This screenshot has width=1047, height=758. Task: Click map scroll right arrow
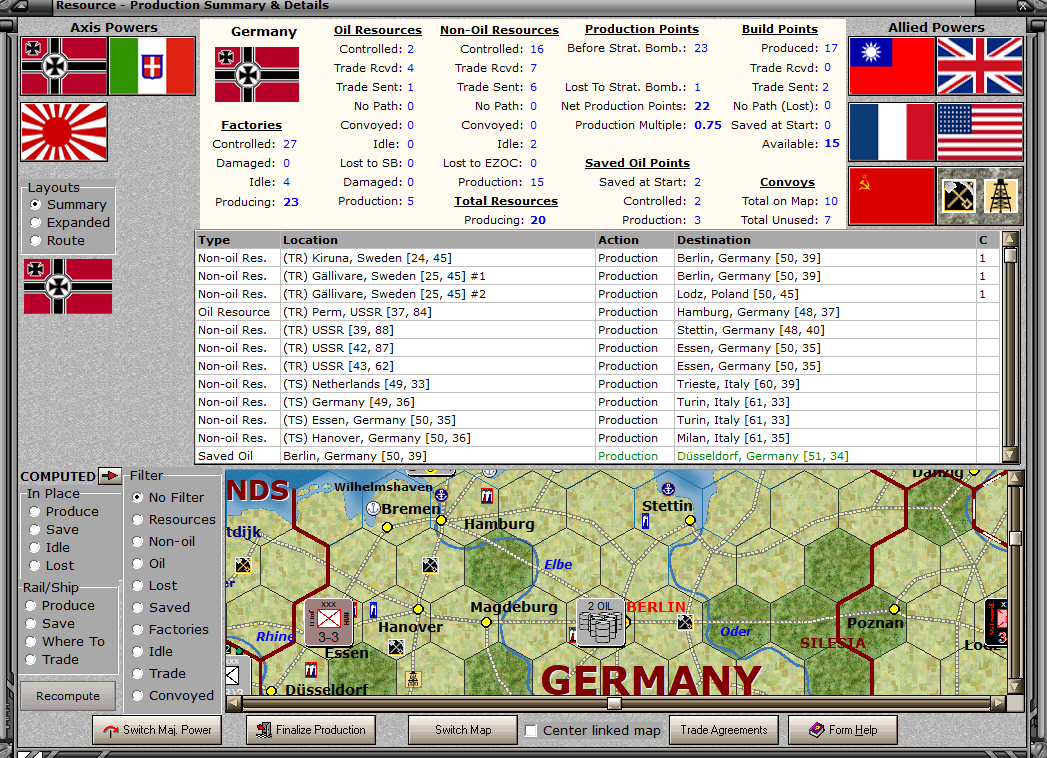tap(998, 703)
